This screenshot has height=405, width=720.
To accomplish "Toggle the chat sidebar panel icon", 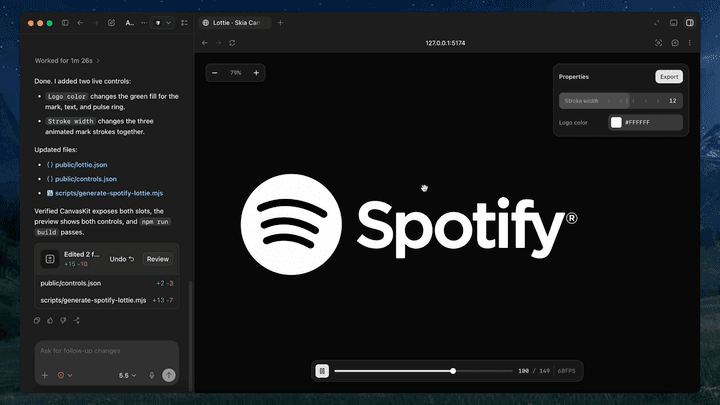I will pos(65,22).
